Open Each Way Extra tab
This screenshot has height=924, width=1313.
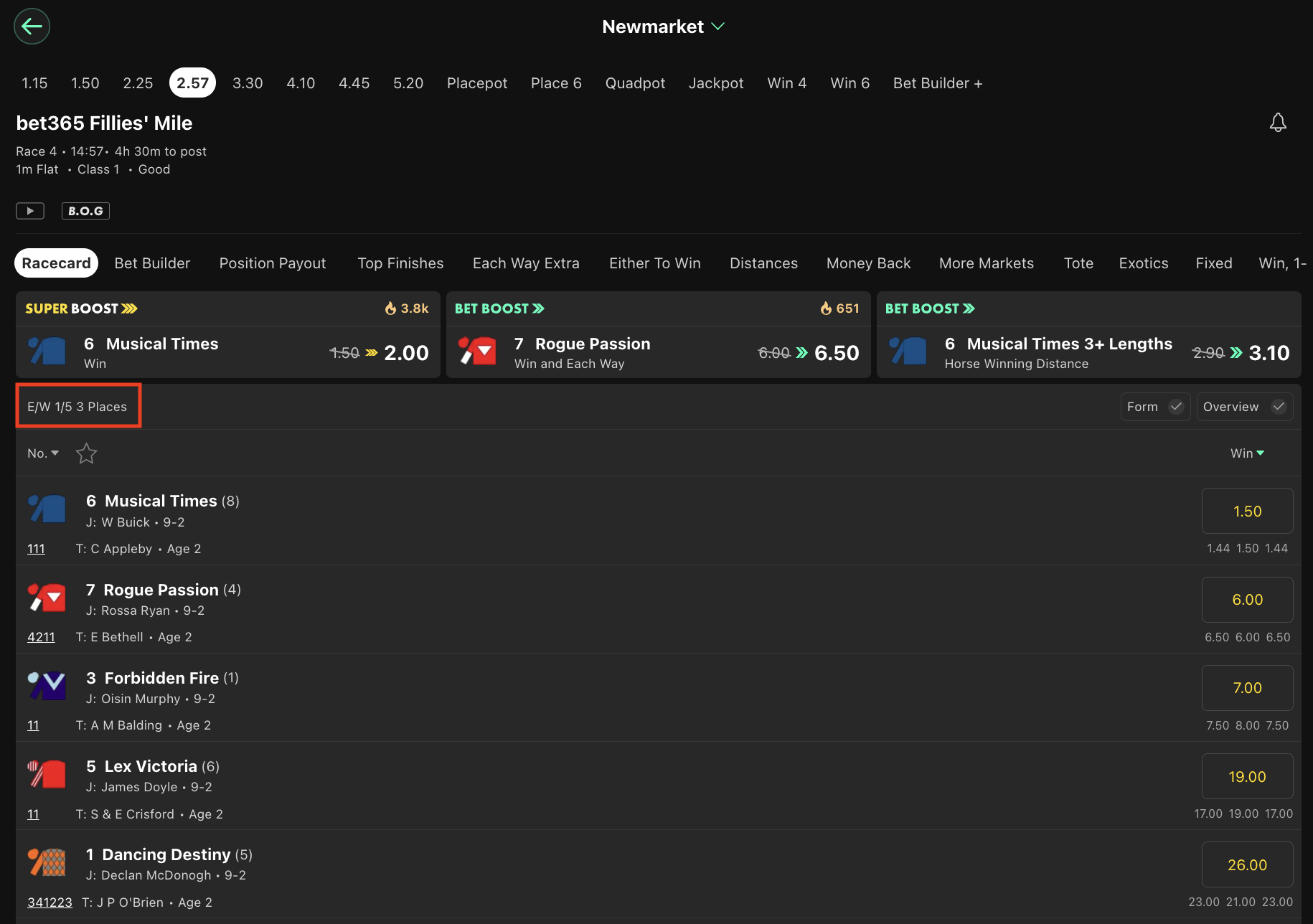tap(526, 263)
